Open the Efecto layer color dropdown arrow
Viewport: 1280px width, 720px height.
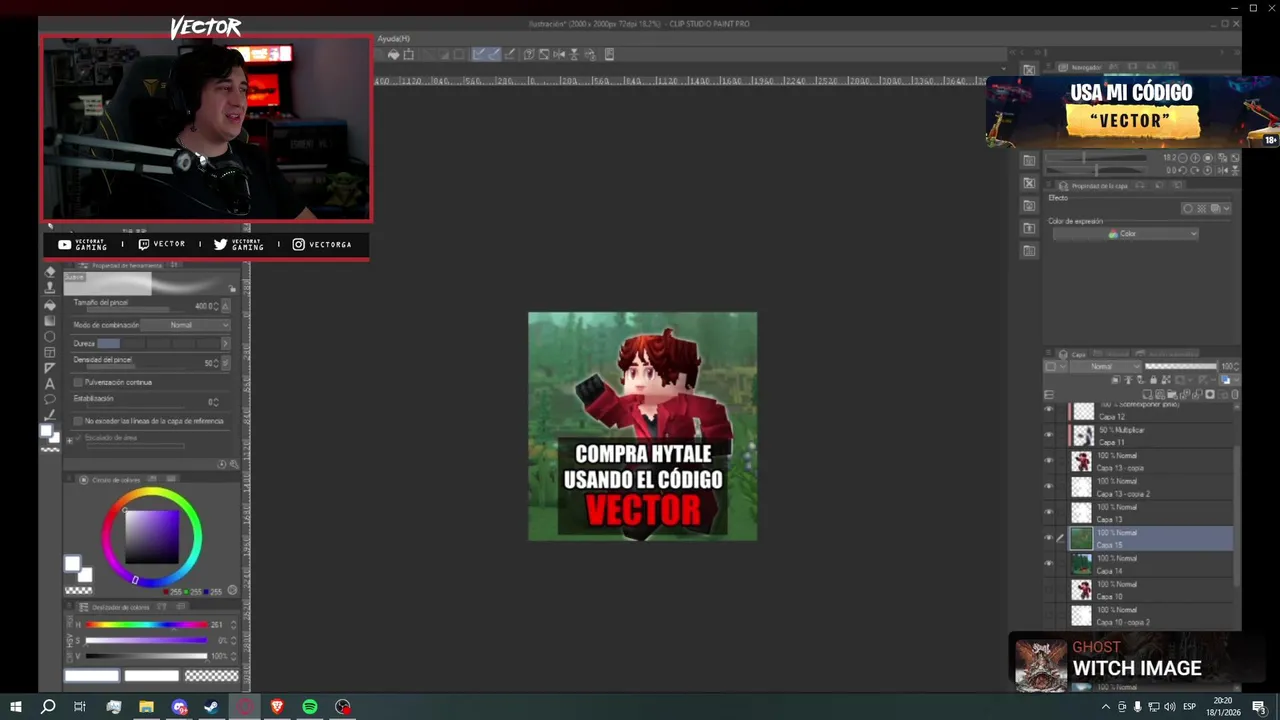click(x=1226, y=208)
